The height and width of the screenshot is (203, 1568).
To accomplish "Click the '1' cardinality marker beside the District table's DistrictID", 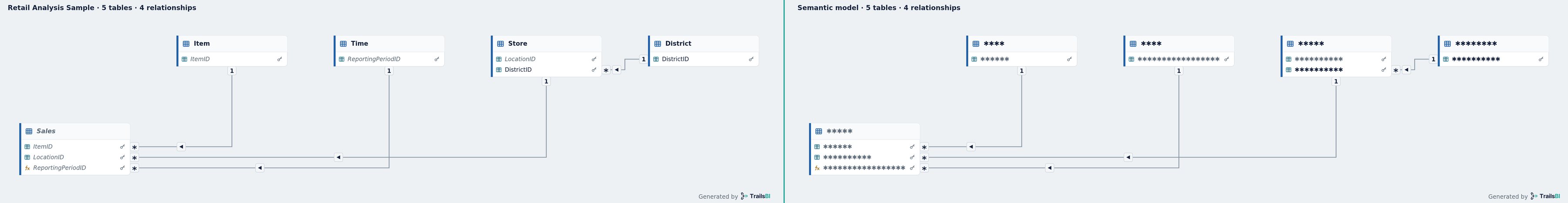I will pos(643,60).
